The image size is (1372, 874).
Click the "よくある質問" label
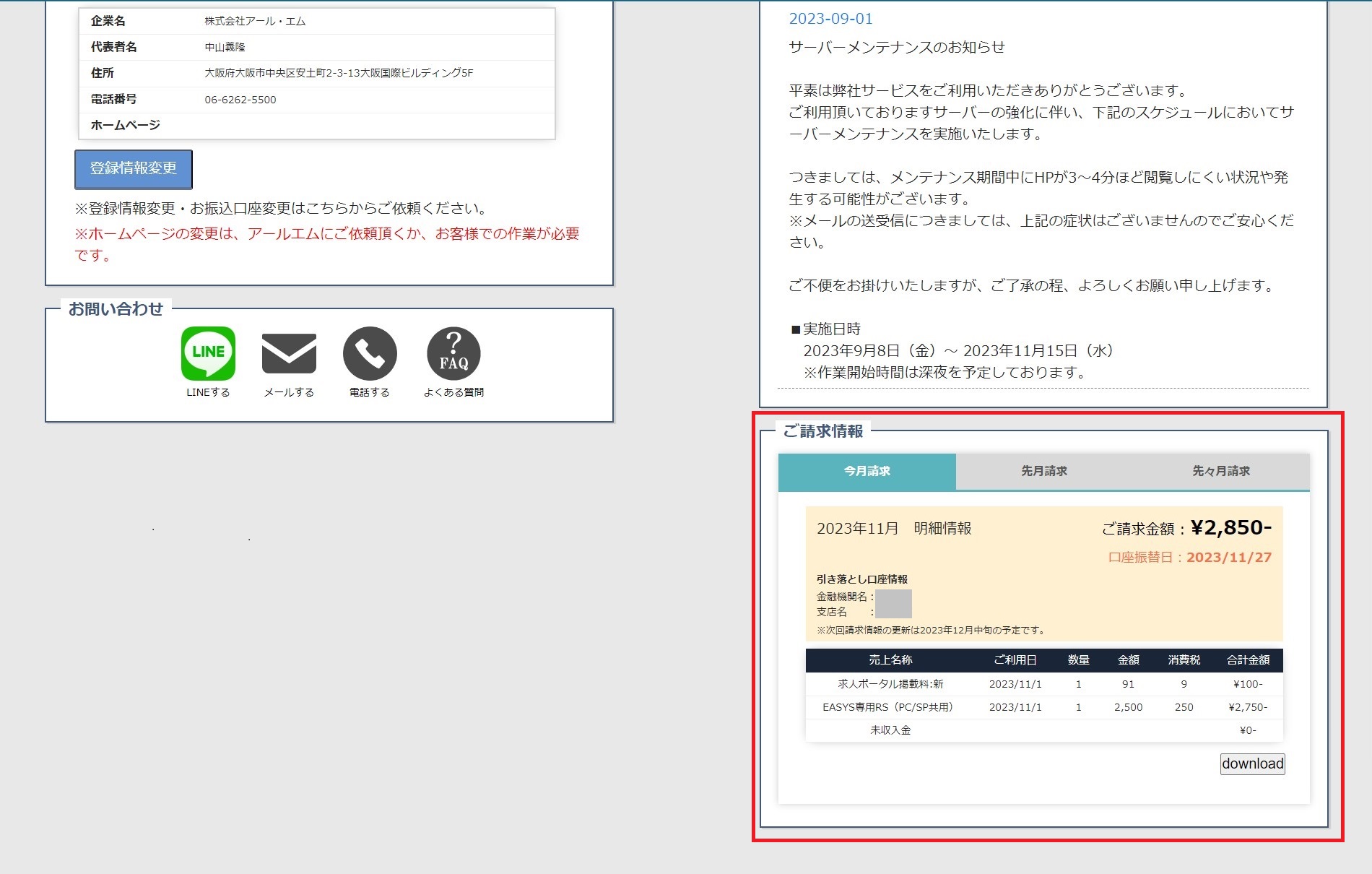click(x=453, y=392)
